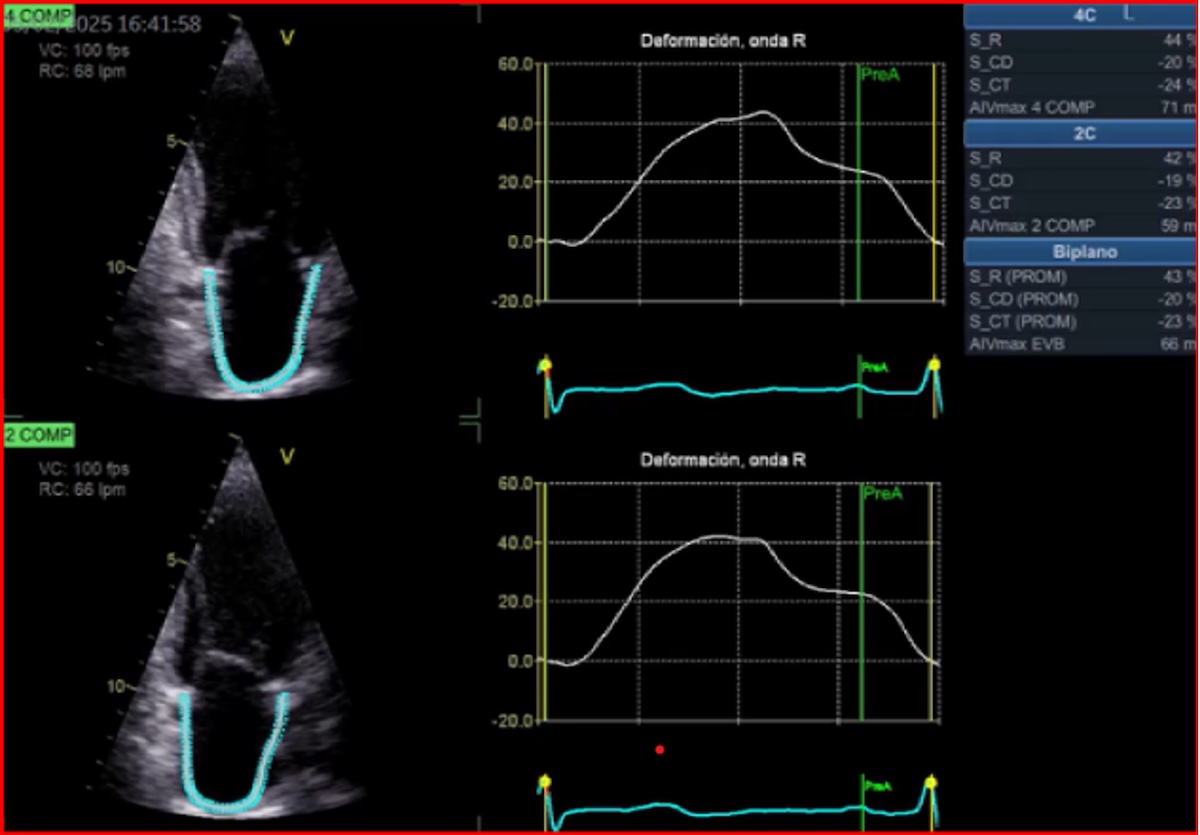1200x835 pixels.
Task: Click the PreA marker on the bottom ECG trace
Action: pos(876,786)
